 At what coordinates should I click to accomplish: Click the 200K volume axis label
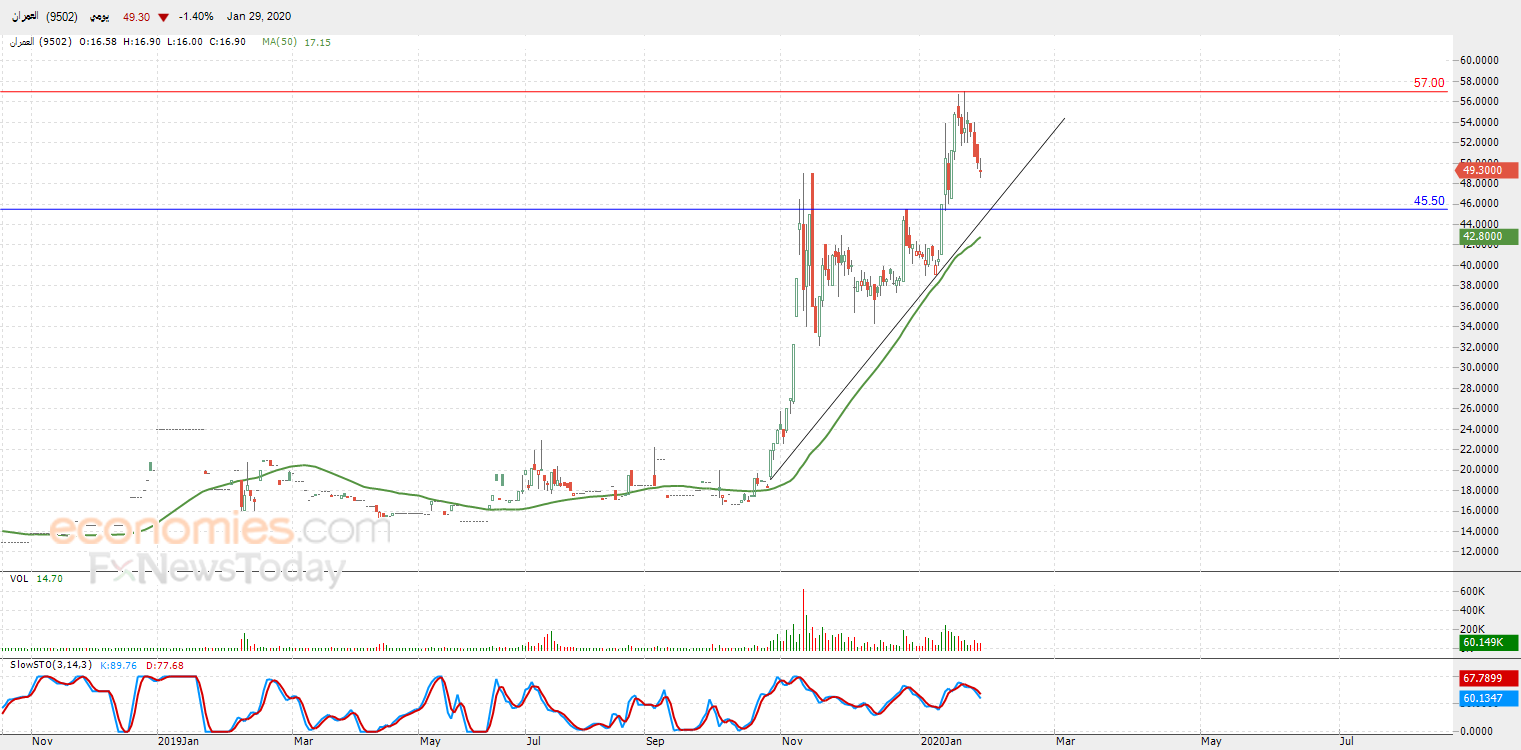pyautogui.click(x=1473, y=630)
